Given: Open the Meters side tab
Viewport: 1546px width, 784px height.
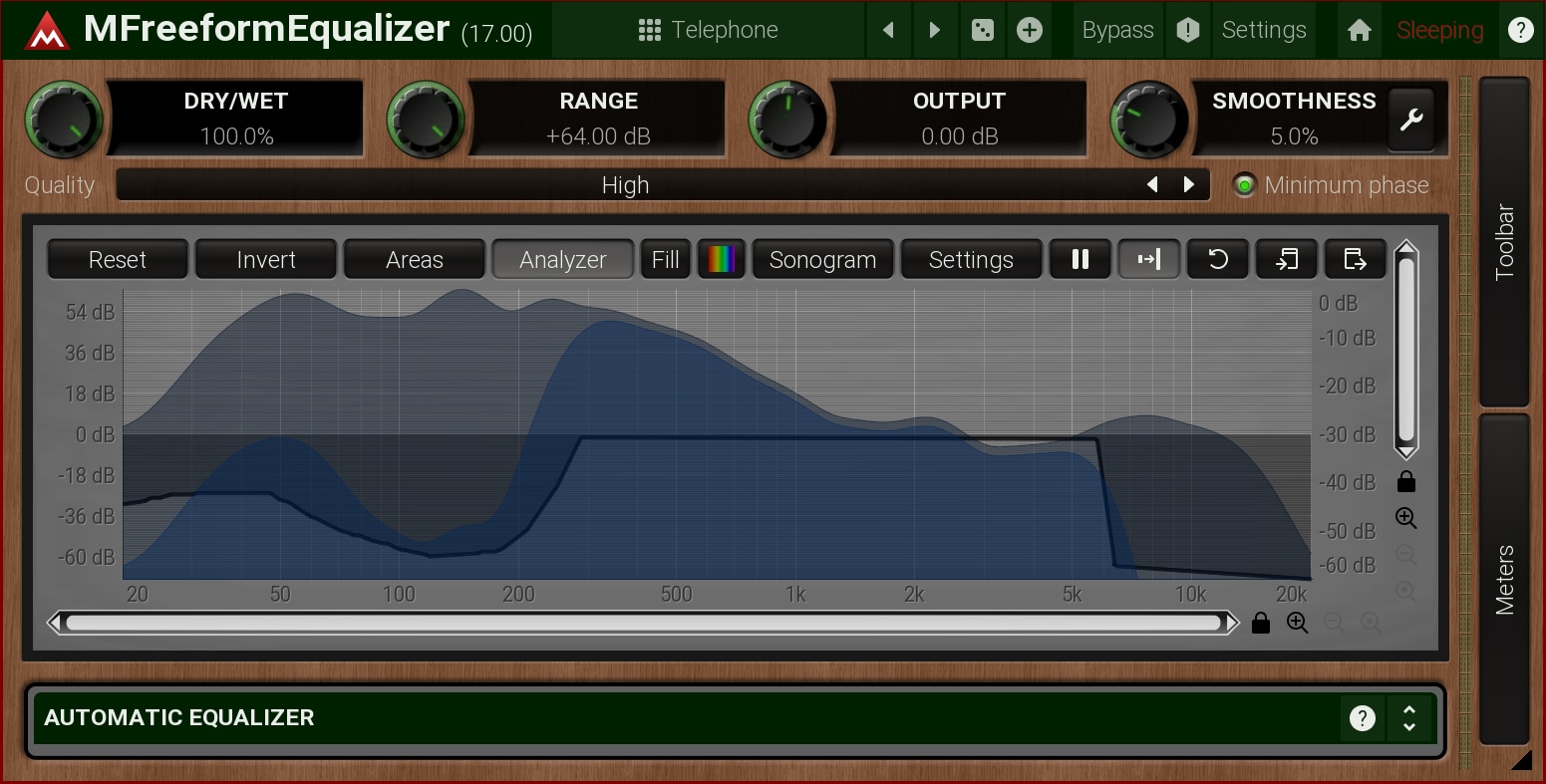Looking at the screenshot, I should (x=1504, y=578).
